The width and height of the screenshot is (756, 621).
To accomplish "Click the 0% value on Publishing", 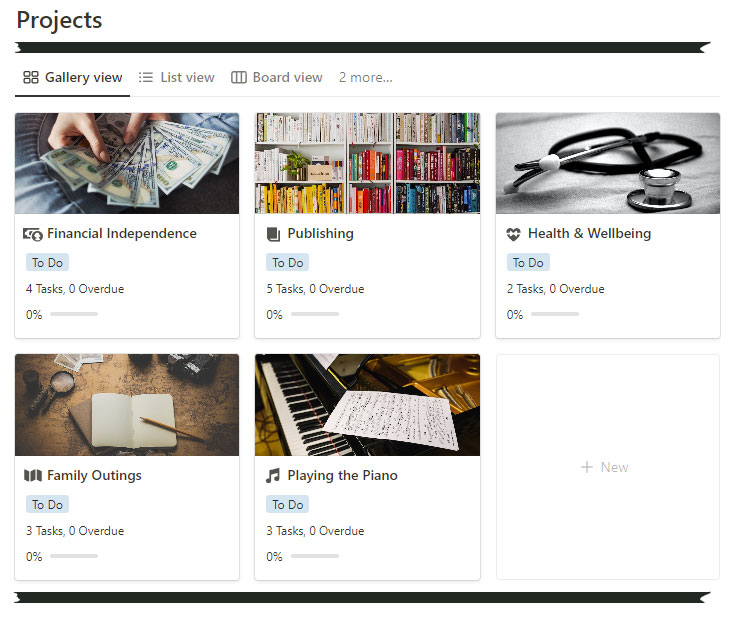I will [274, 315].
